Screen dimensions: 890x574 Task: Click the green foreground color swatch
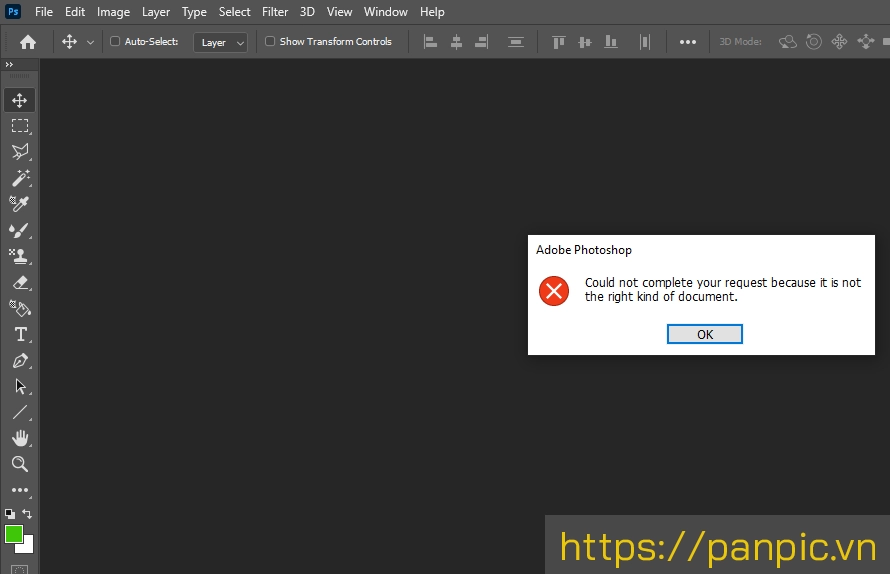tap(14, 534)
